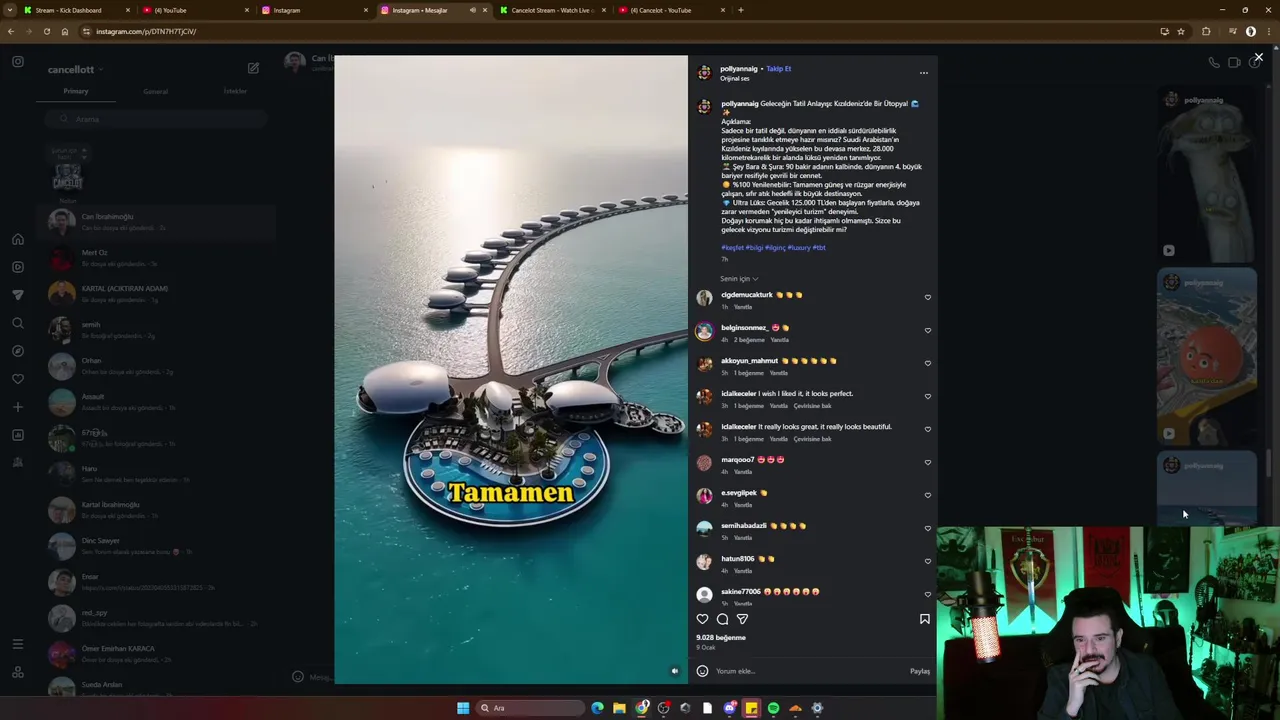Compose a new message with the pencil icon

pyautogui.click(x=253, y=68)
